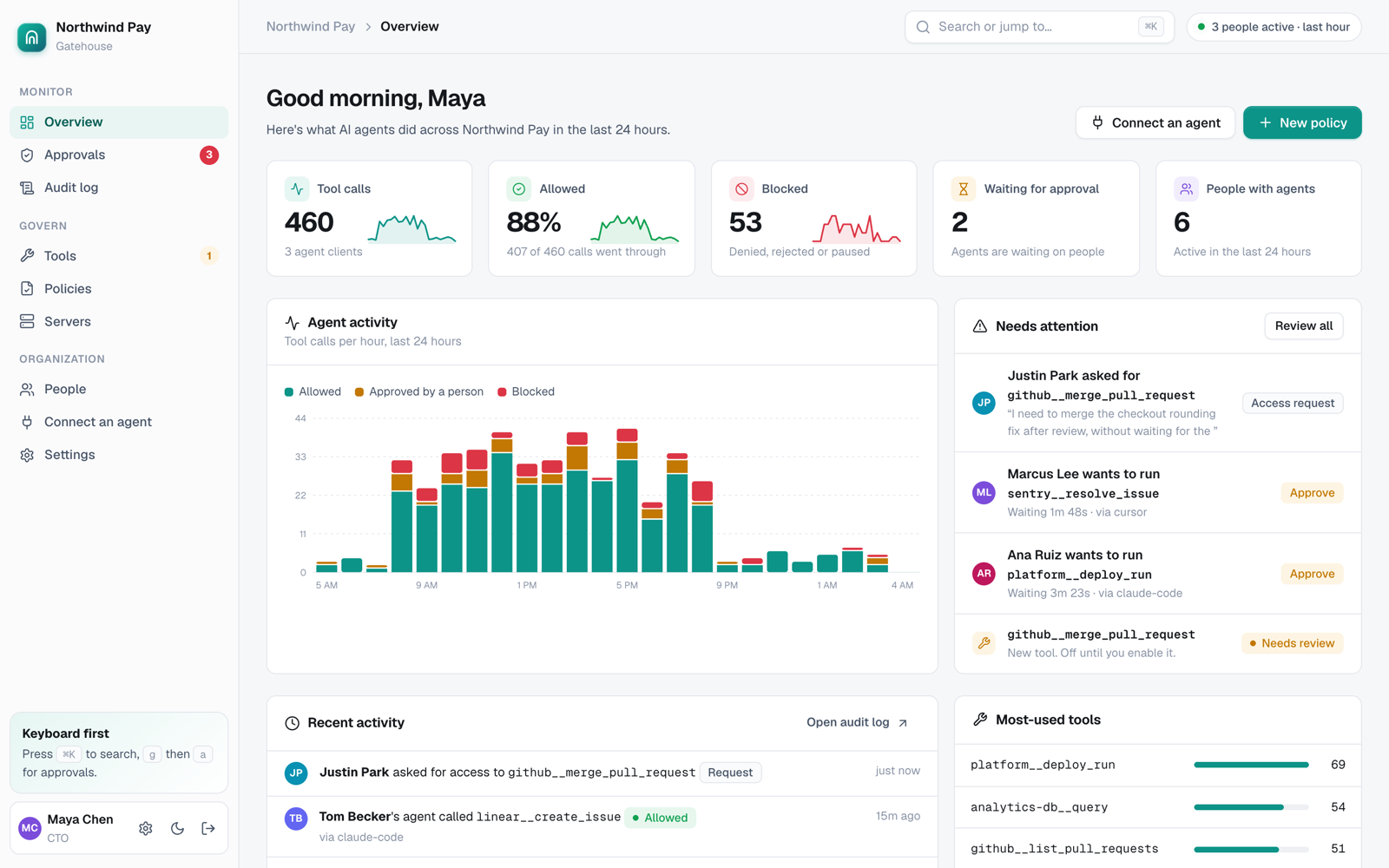Click the People with agents icon
The height and width of the screenshot is (868, 1389).
1186,188
